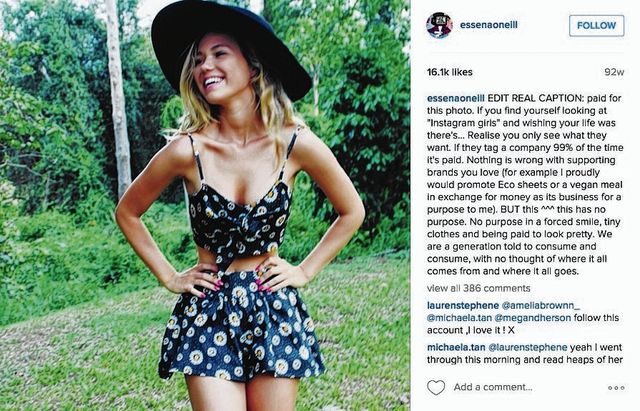
Task: Click the post photo of woman in hat
Action: [x=205, y=205]
